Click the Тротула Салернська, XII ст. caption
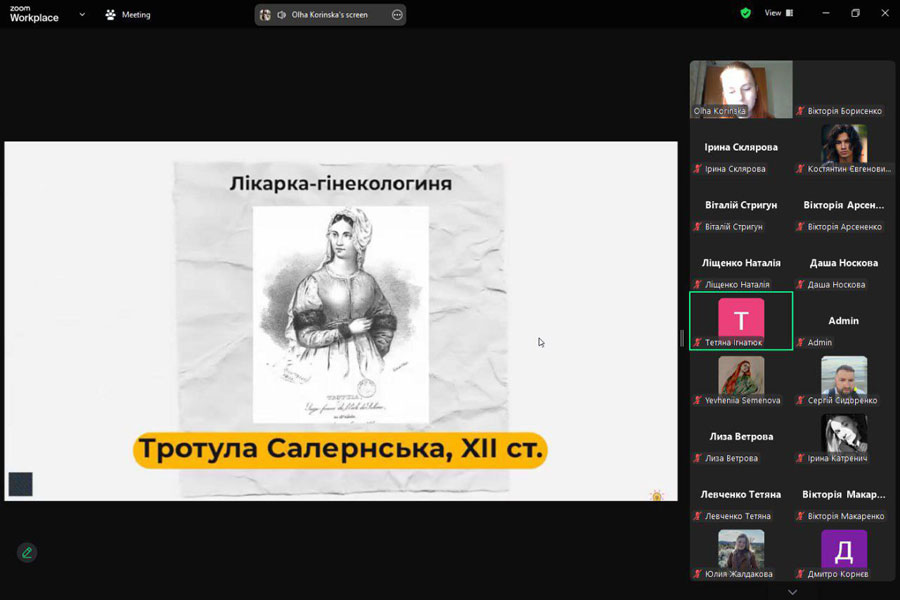Viewport: 900px width, 600px height. pos(340,450)
